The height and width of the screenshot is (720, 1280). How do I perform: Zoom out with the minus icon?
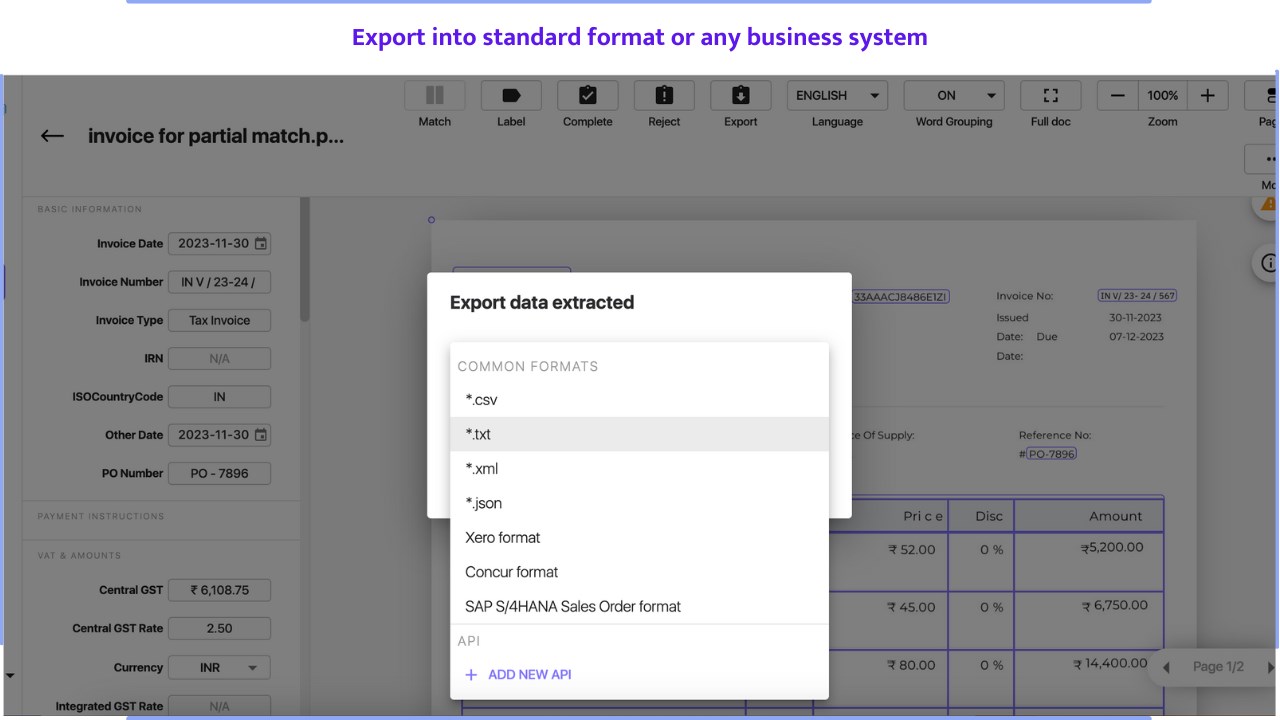(1118, 95)
